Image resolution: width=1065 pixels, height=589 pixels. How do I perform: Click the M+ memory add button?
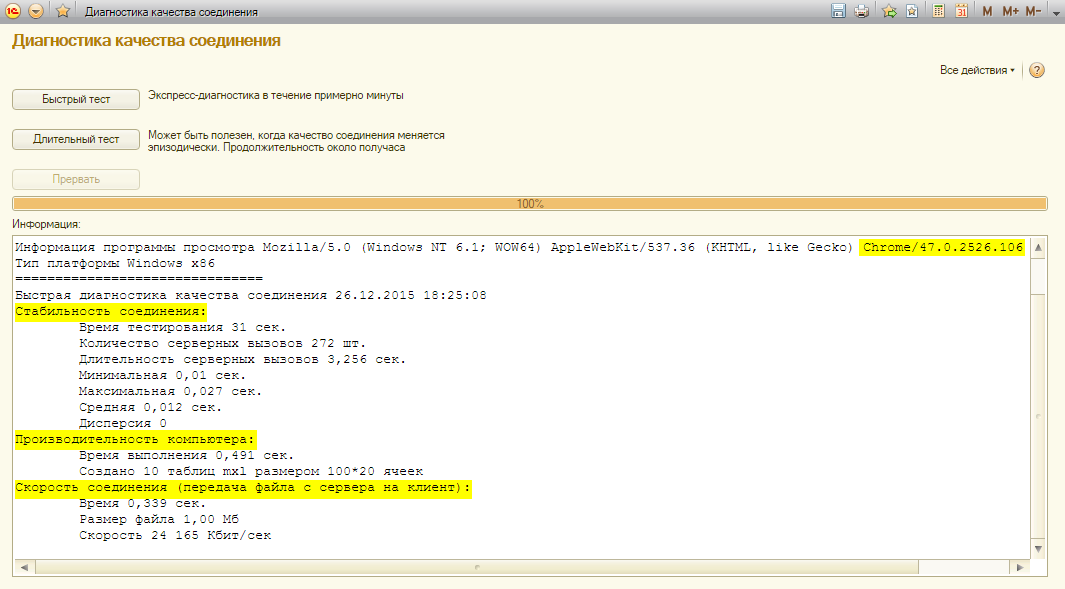pos(1010,12)
